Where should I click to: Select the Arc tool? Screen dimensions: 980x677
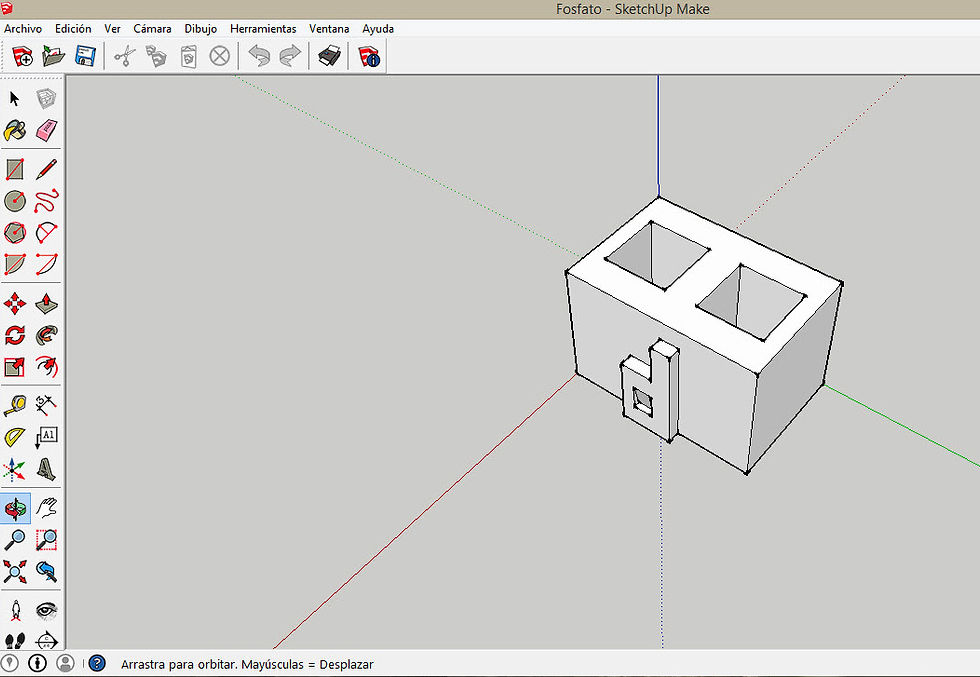tap(46, 233)
